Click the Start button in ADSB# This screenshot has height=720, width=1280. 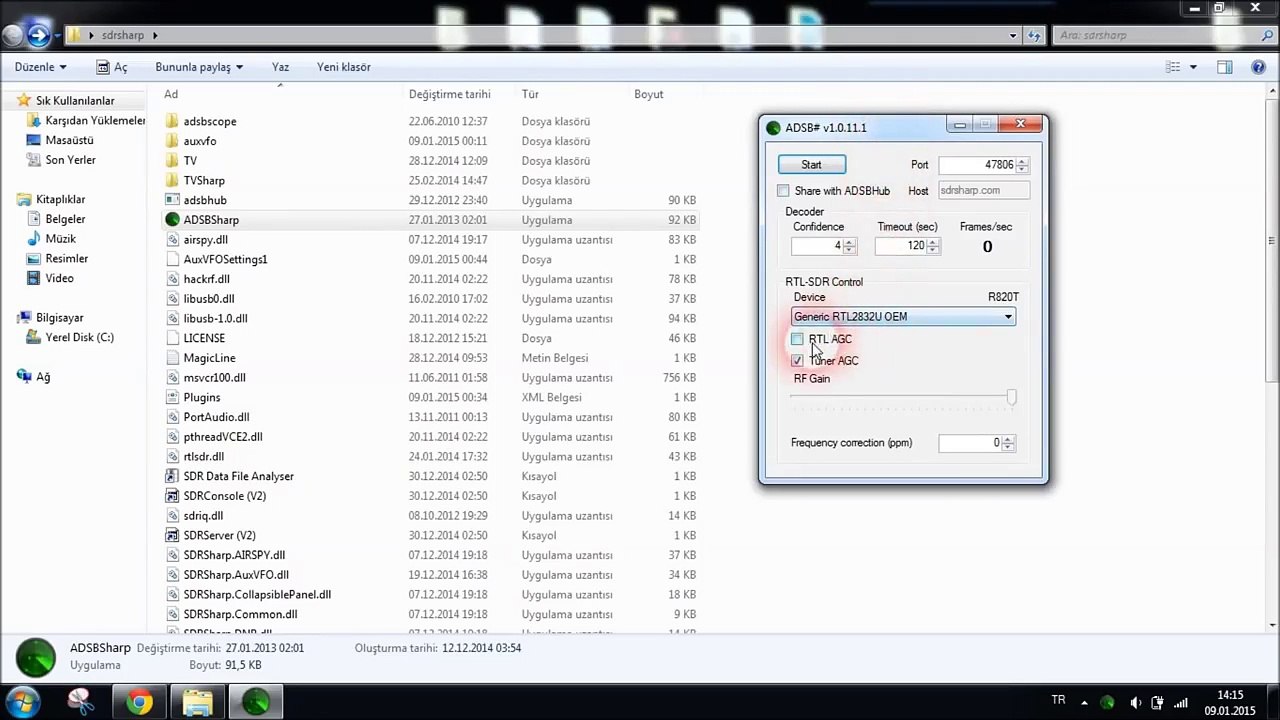[x=812, y=165]
